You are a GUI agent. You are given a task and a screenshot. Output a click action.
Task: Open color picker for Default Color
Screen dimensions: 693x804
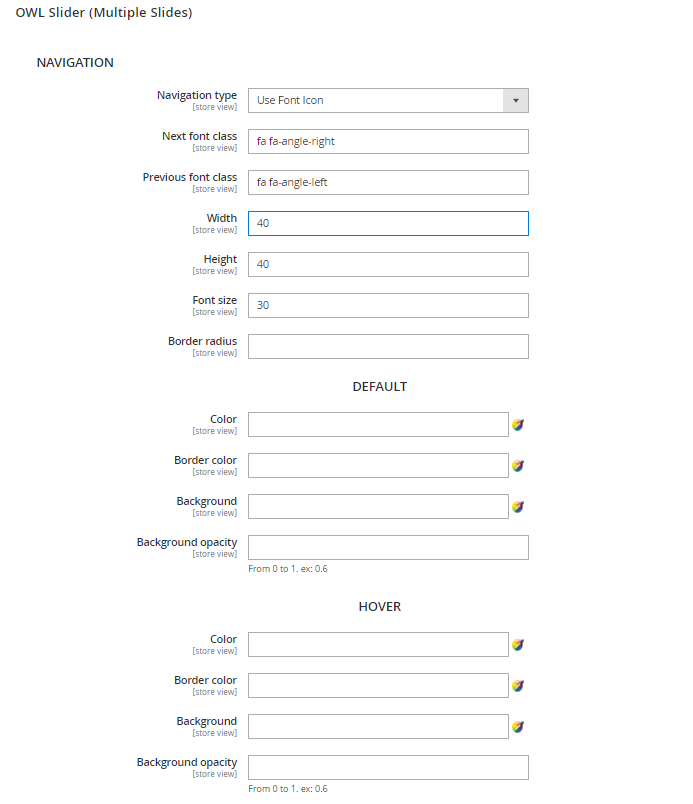518,425
